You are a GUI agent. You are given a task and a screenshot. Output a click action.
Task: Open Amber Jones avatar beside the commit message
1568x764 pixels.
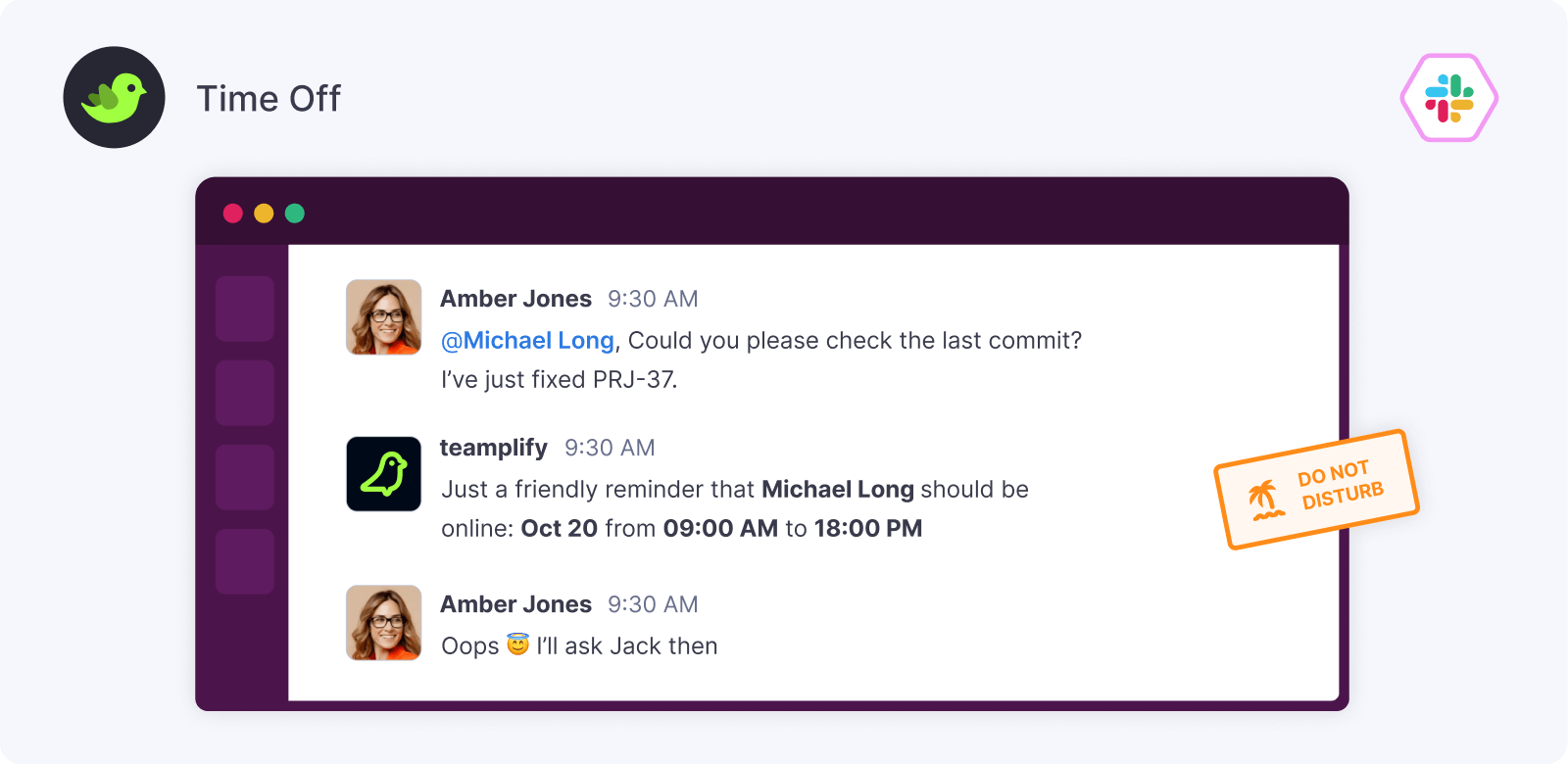383,317
